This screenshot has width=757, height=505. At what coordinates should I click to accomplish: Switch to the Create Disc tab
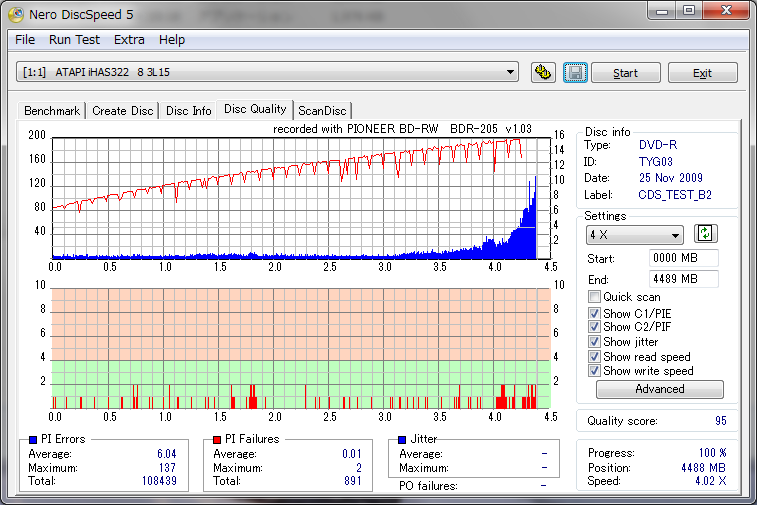[x=123, y=111]
